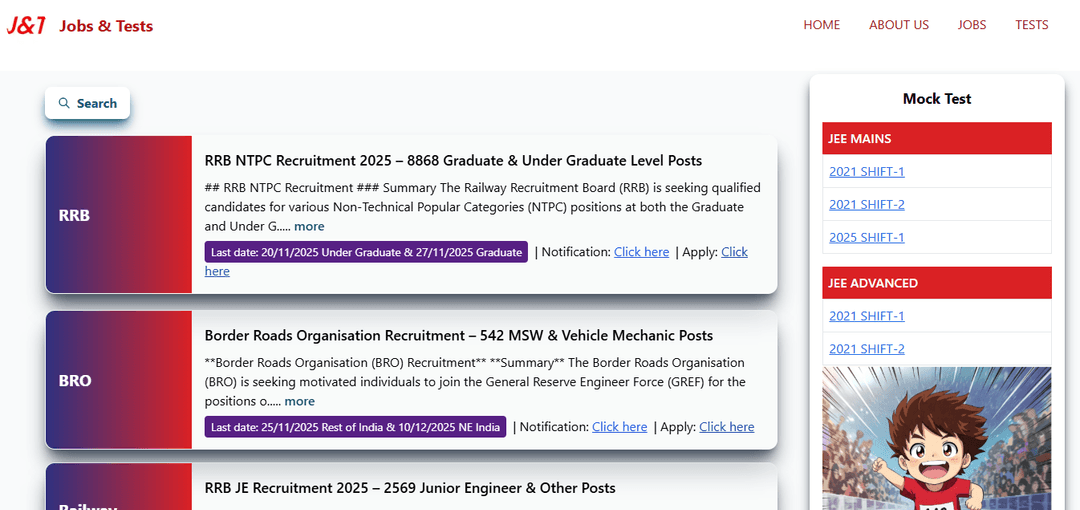Open JEE Advanced 2021 SHIFT-1 test
The height and width of the screenshot is (510, 1080).
(x=866, y=316)
